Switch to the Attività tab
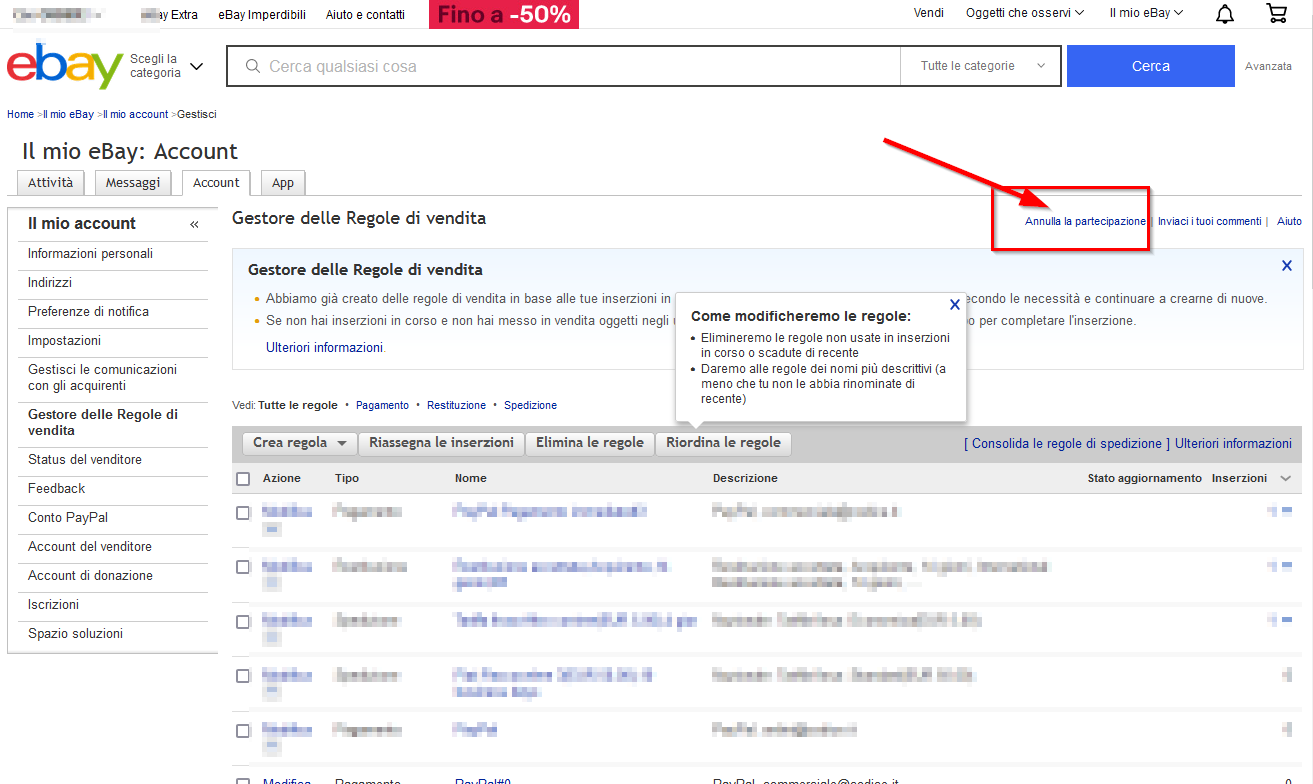The height and width of the screenshot is (784, 1313). [50, 183]
